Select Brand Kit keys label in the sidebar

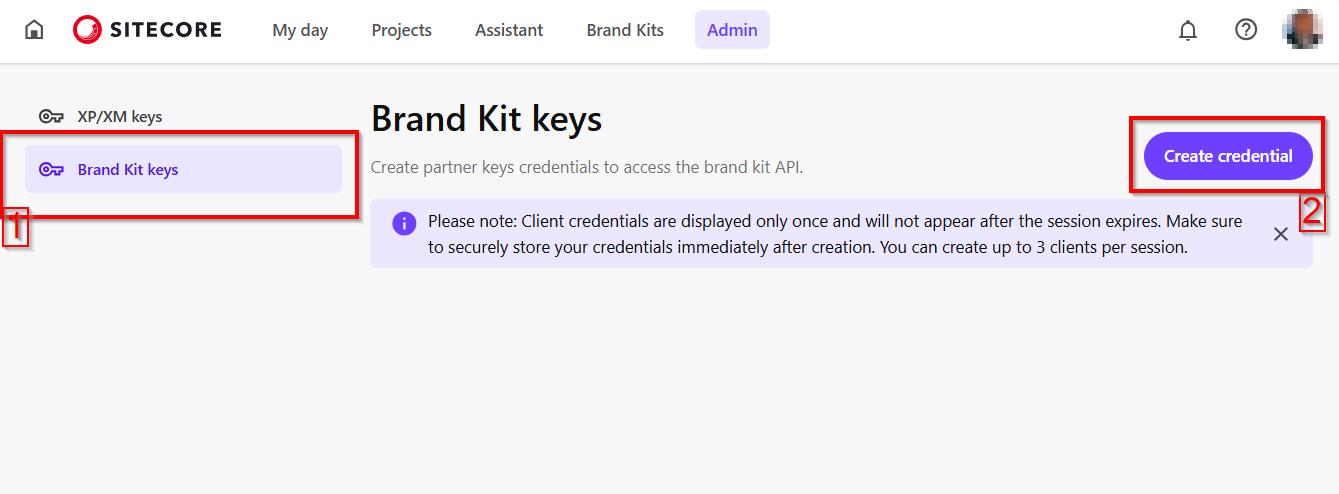[128, 170]
